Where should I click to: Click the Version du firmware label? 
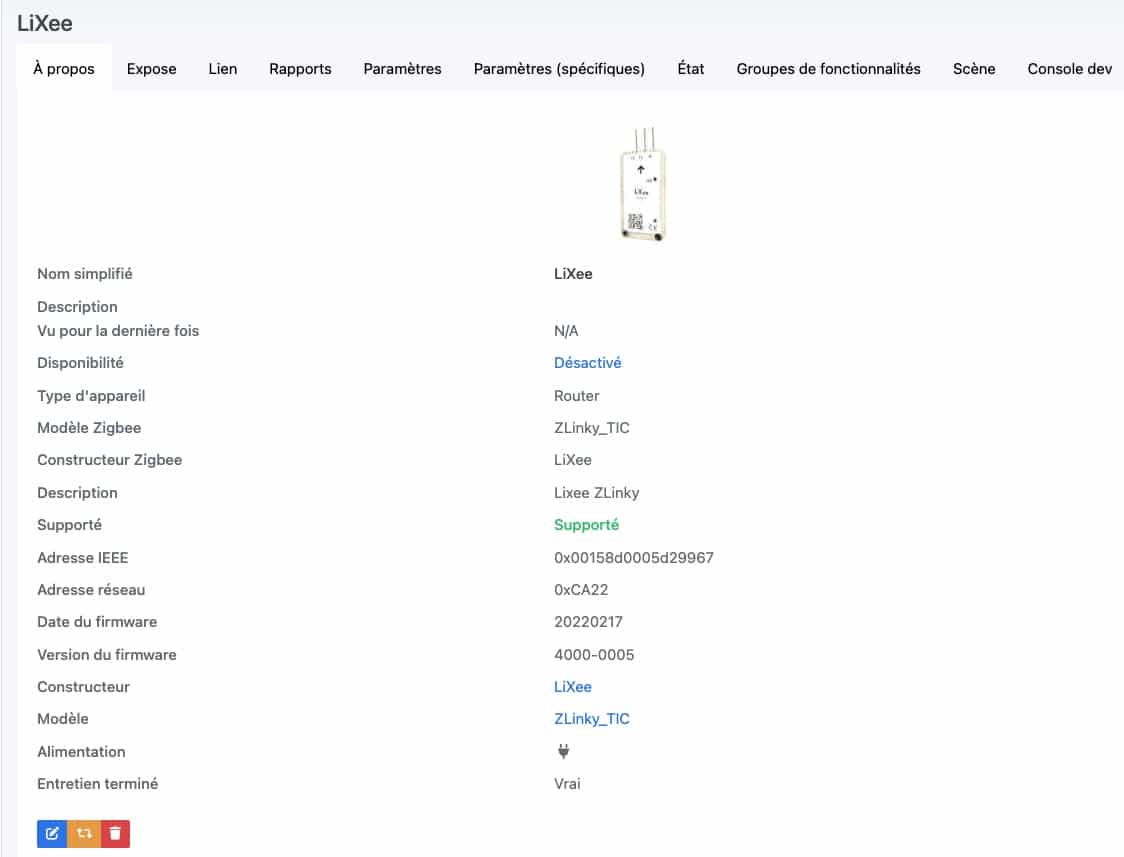click(107, 654)
